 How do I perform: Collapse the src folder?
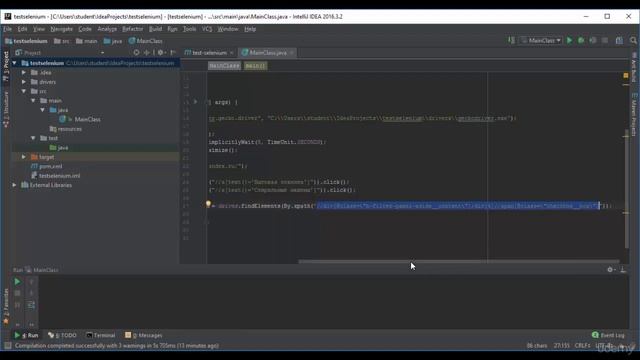coord(24,91)
